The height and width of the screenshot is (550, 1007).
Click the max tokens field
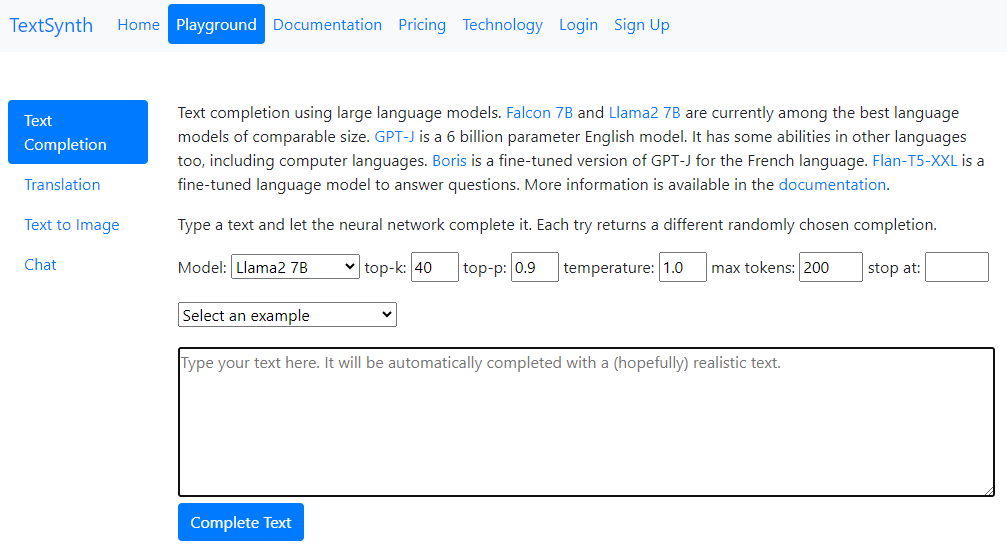pyautogui.click(x=830, y=267)
